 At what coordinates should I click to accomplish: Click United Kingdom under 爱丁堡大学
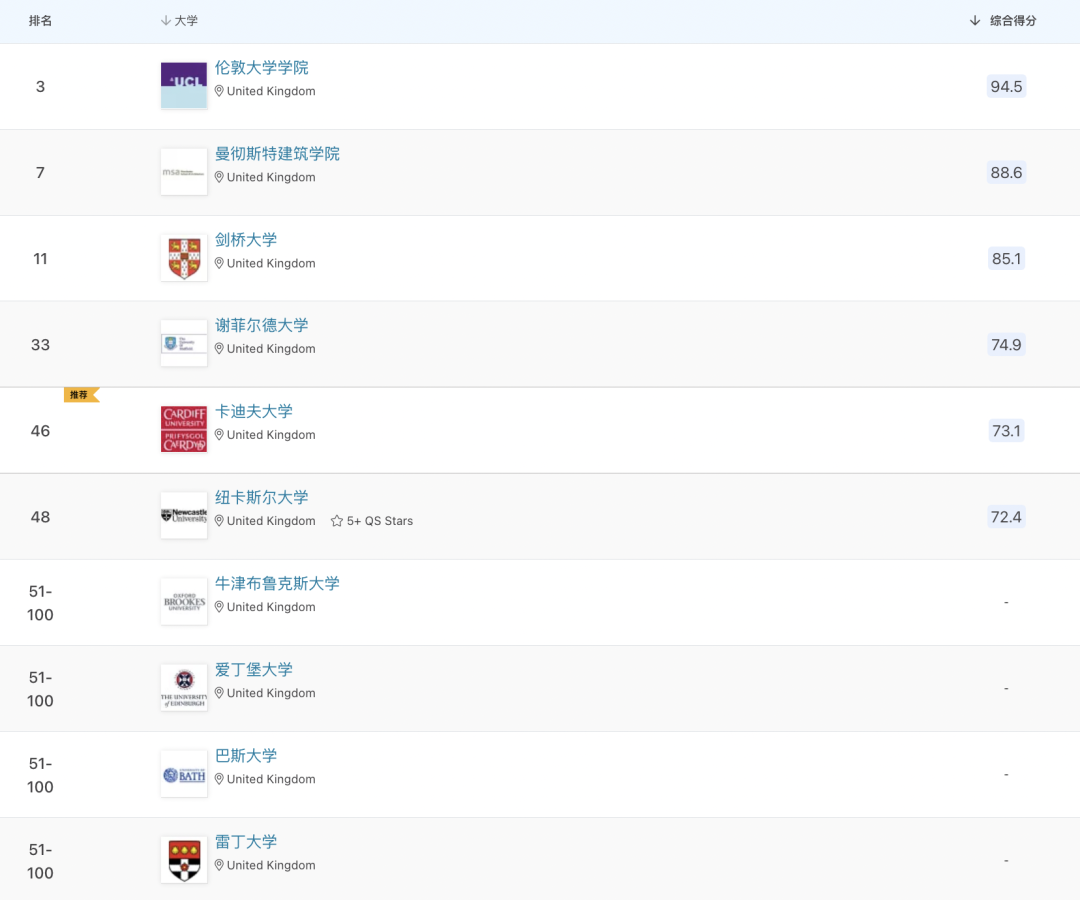271,693
